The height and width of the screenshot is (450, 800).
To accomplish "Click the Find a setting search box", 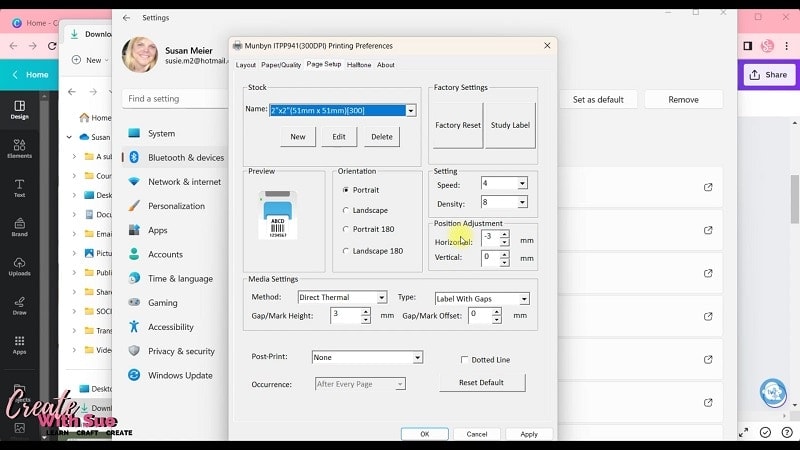I will coord(175,98).
